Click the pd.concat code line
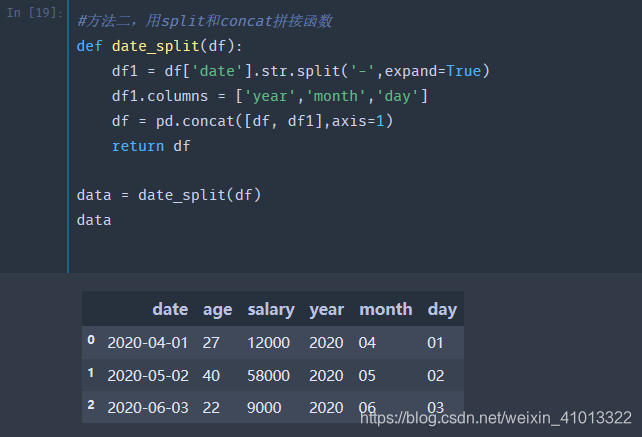 click(x=252, y=121)
